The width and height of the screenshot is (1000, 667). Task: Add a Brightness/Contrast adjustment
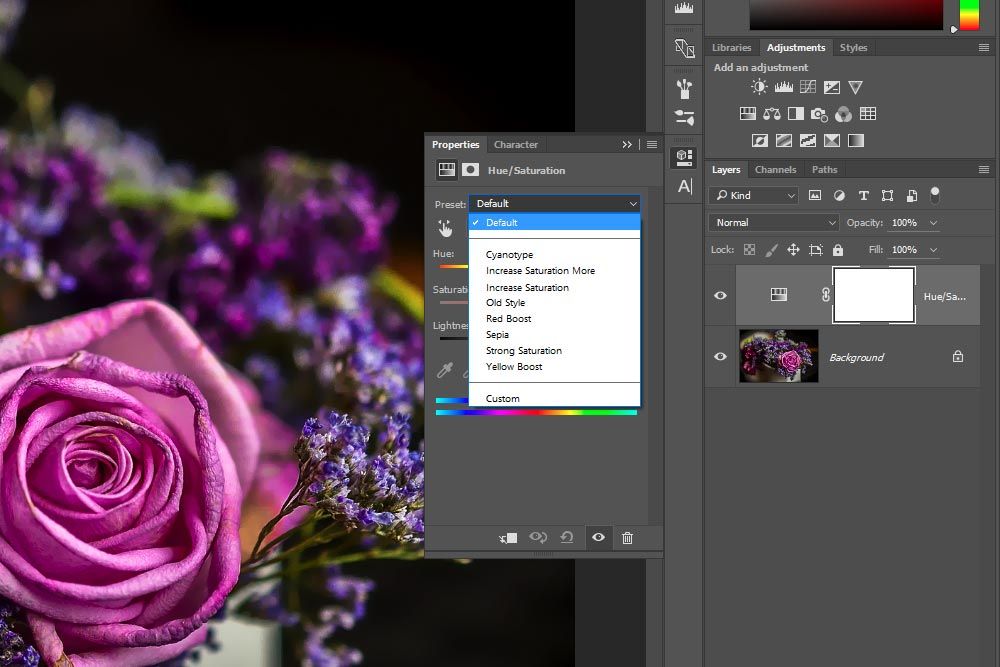point(759,88)
